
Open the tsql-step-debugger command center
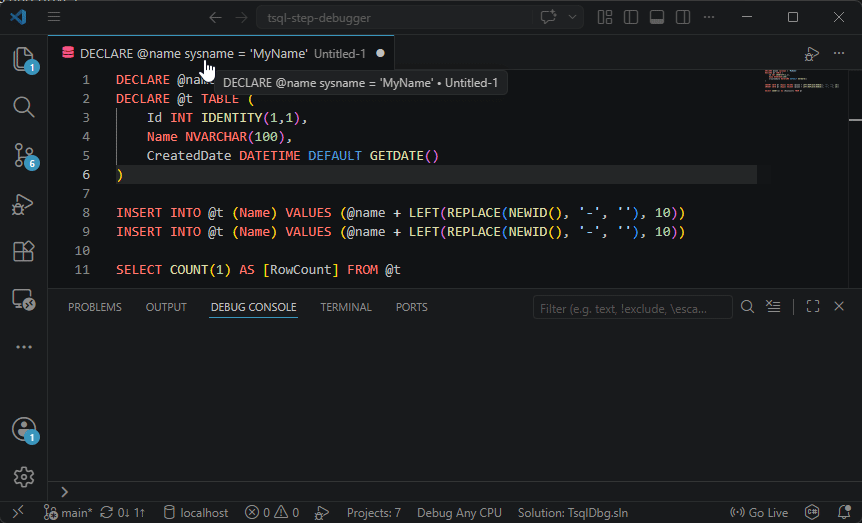click(x=394, y=18)
